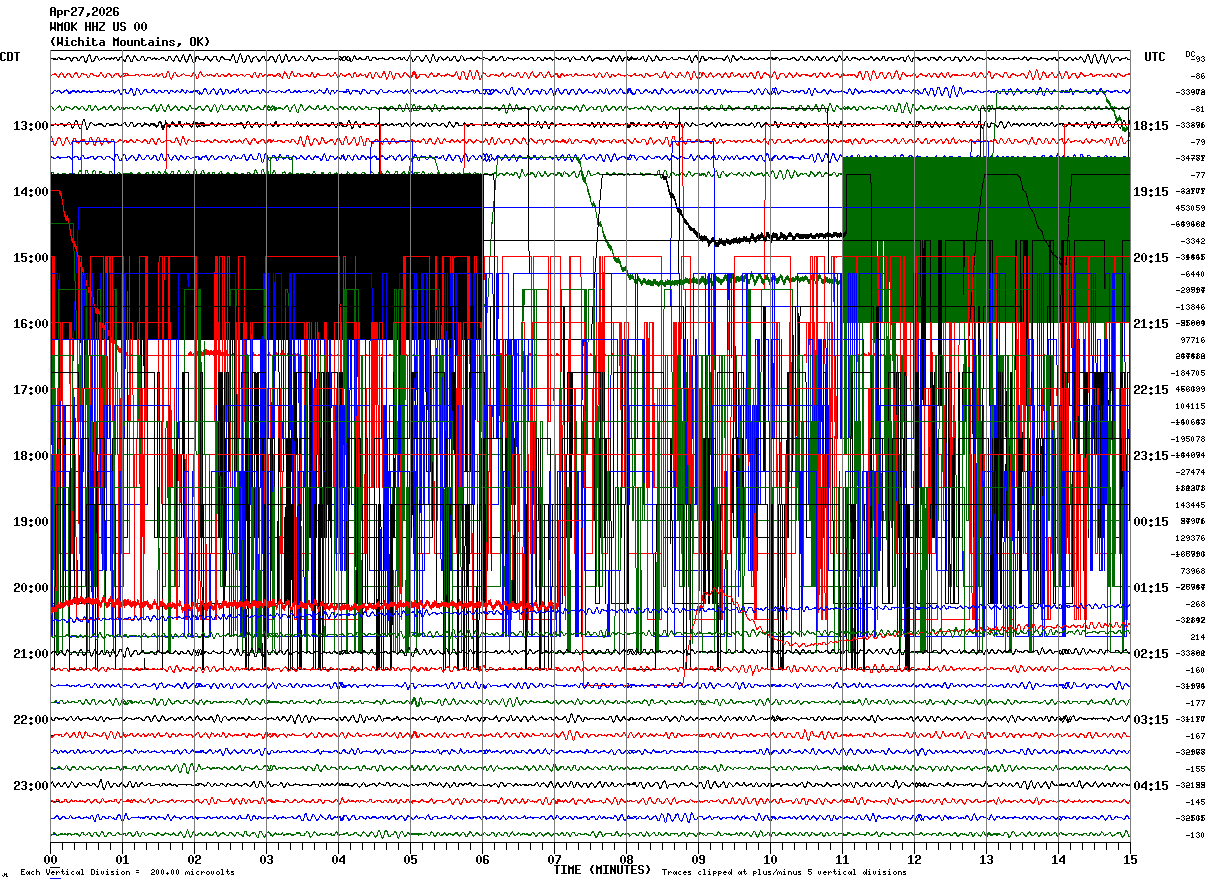Click the 23:00 CDT time marker
The width and height of the screenshot is (1210, 886).
point(30,786)
